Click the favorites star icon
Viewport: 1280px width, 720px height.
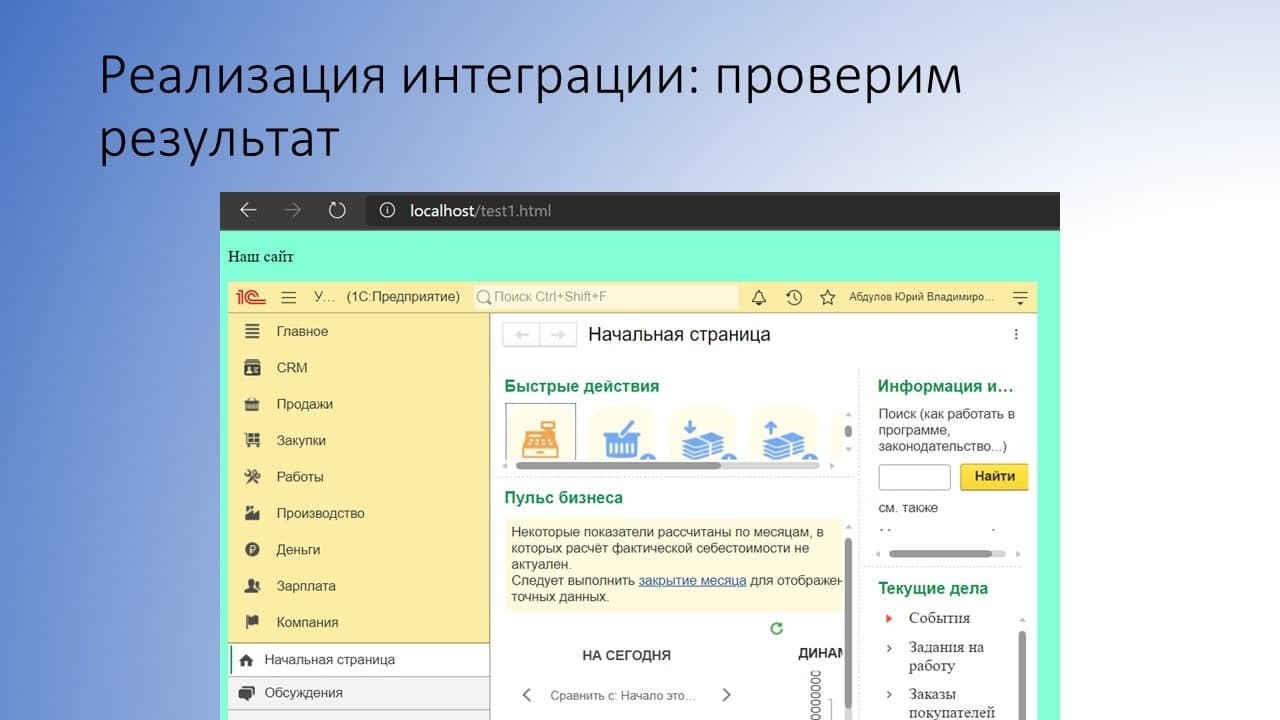(x=827, y=297)
